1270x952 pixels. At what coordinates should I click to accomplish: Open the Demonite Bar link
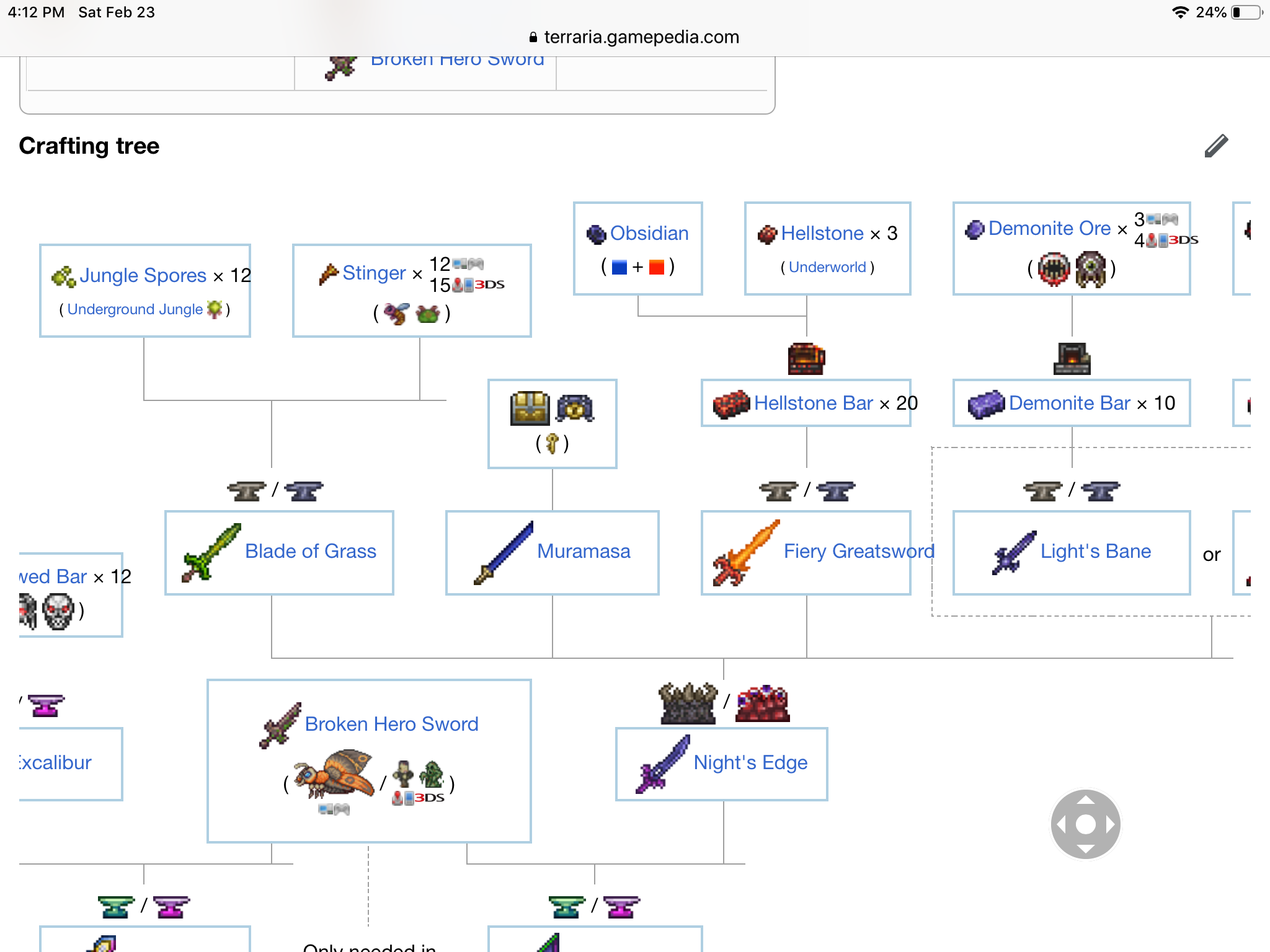click(x=1070, y=403)
